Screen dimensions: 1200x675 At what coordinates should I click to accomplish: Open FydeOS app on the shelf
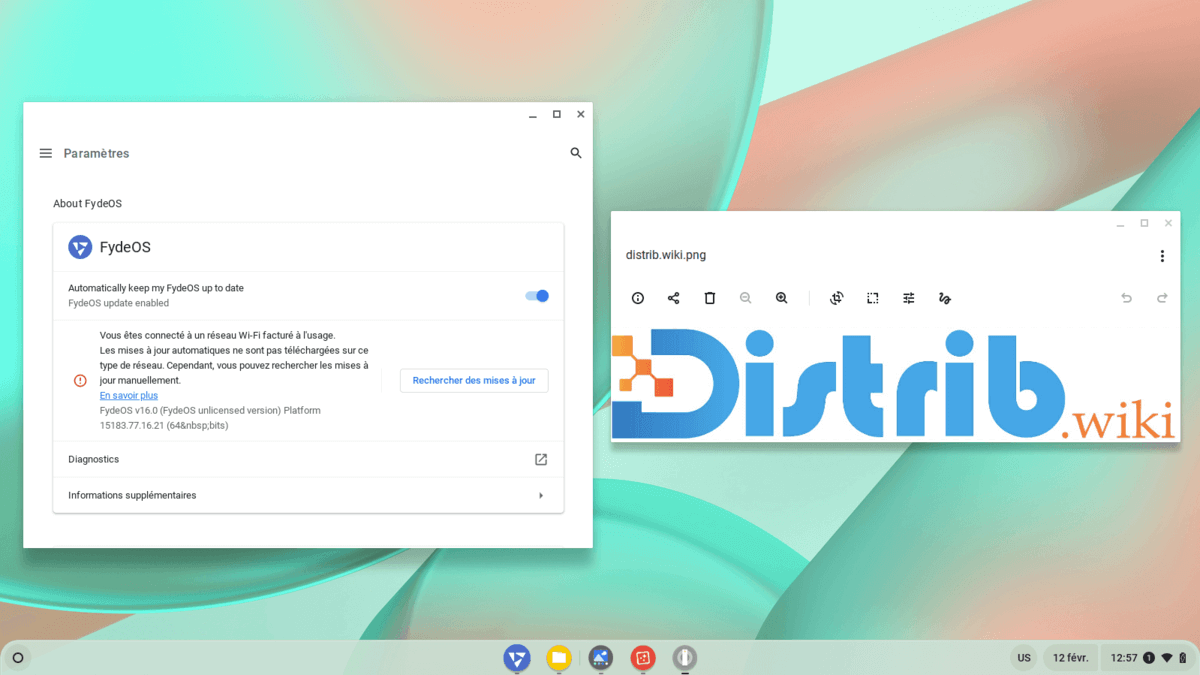(517, 658)
